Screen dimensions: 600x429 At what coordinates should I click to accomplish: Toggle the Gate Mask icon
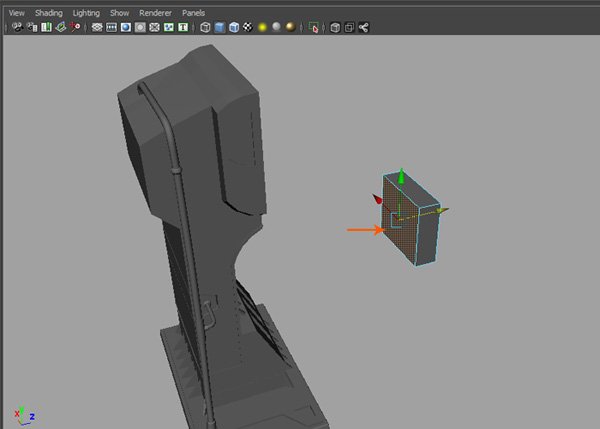(140, 27)
